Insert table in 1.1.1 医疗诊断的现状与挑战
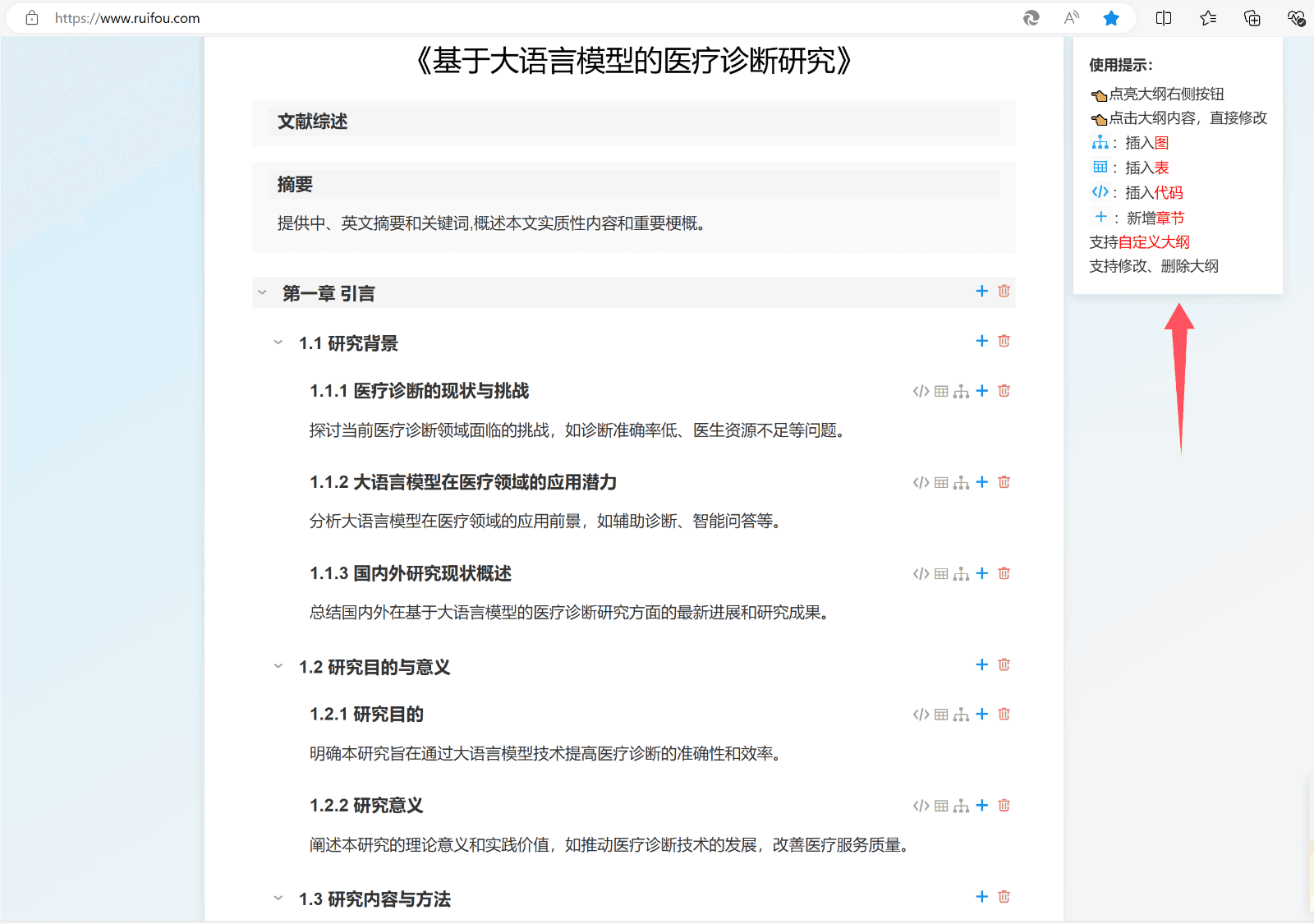The width and height of the screenshot is (1314, 924). [x=941, y=391]
